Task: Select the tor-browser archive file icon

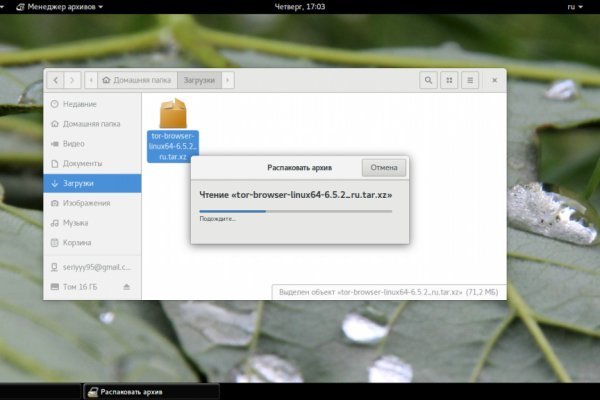Action: (x=173, y=111)
